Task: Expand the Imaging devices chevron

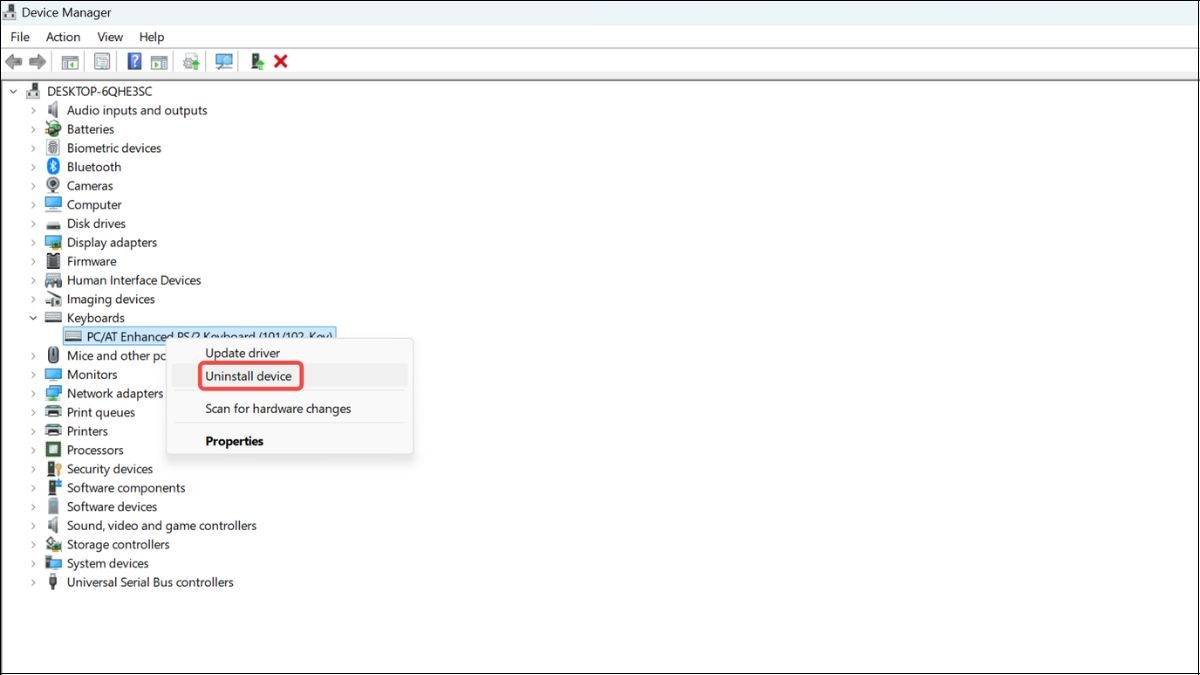Action: [x=33, y=300]
